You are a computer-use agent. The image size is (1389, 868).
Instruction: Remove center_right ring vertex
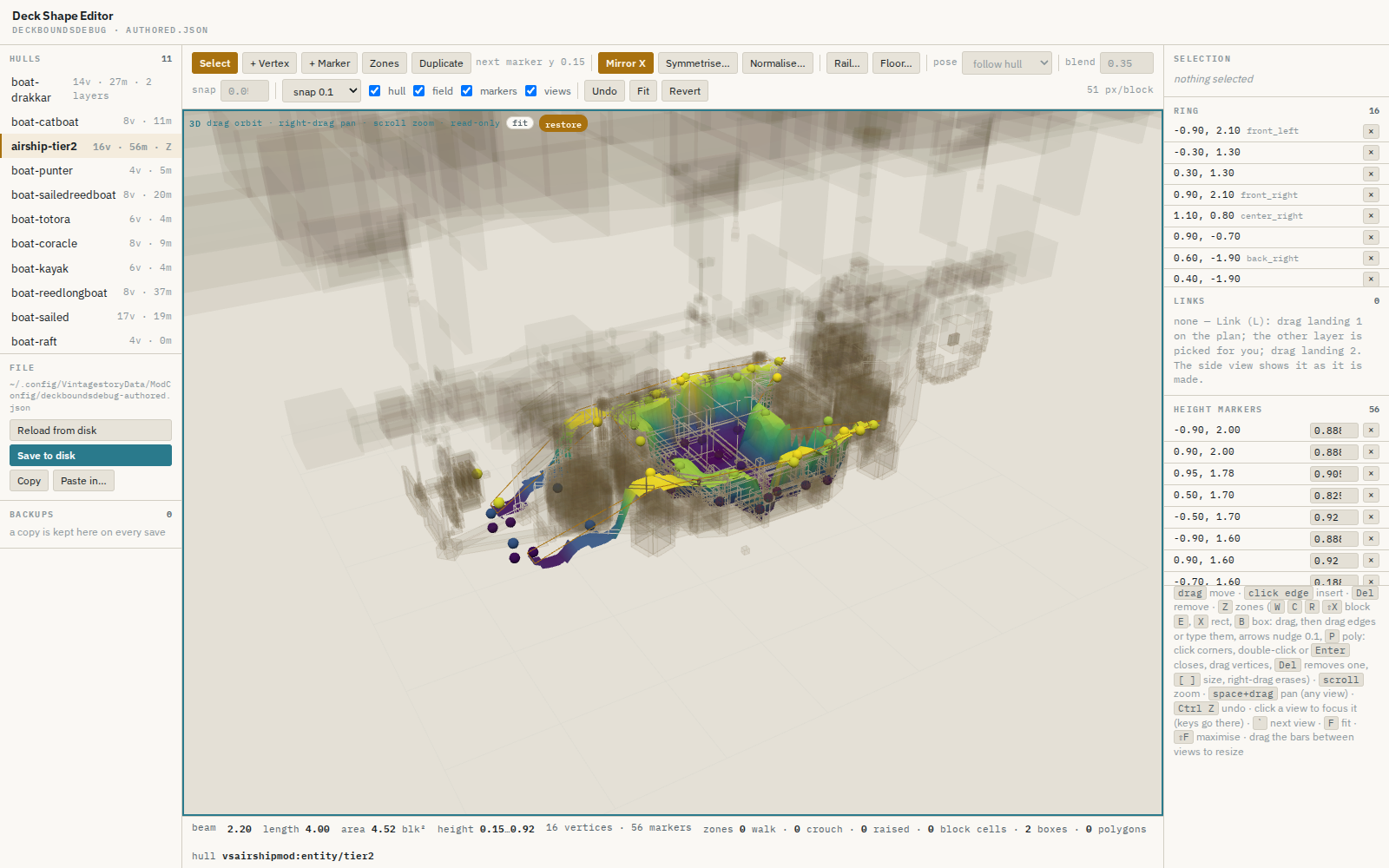coord(1371,216)
